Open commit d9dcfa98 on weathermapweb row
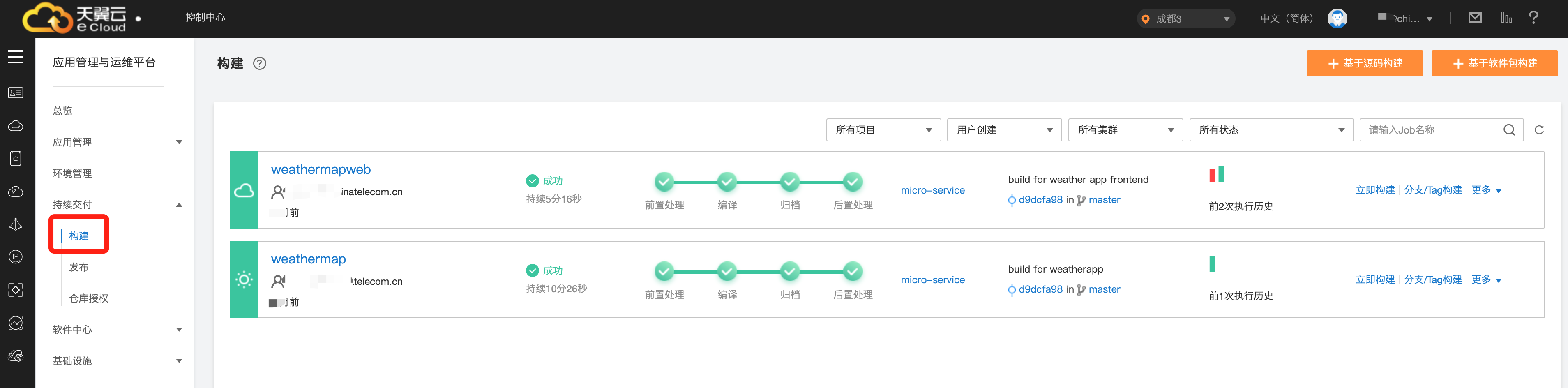Screen dimensions: 1568x388 (x=1040, y=200)
